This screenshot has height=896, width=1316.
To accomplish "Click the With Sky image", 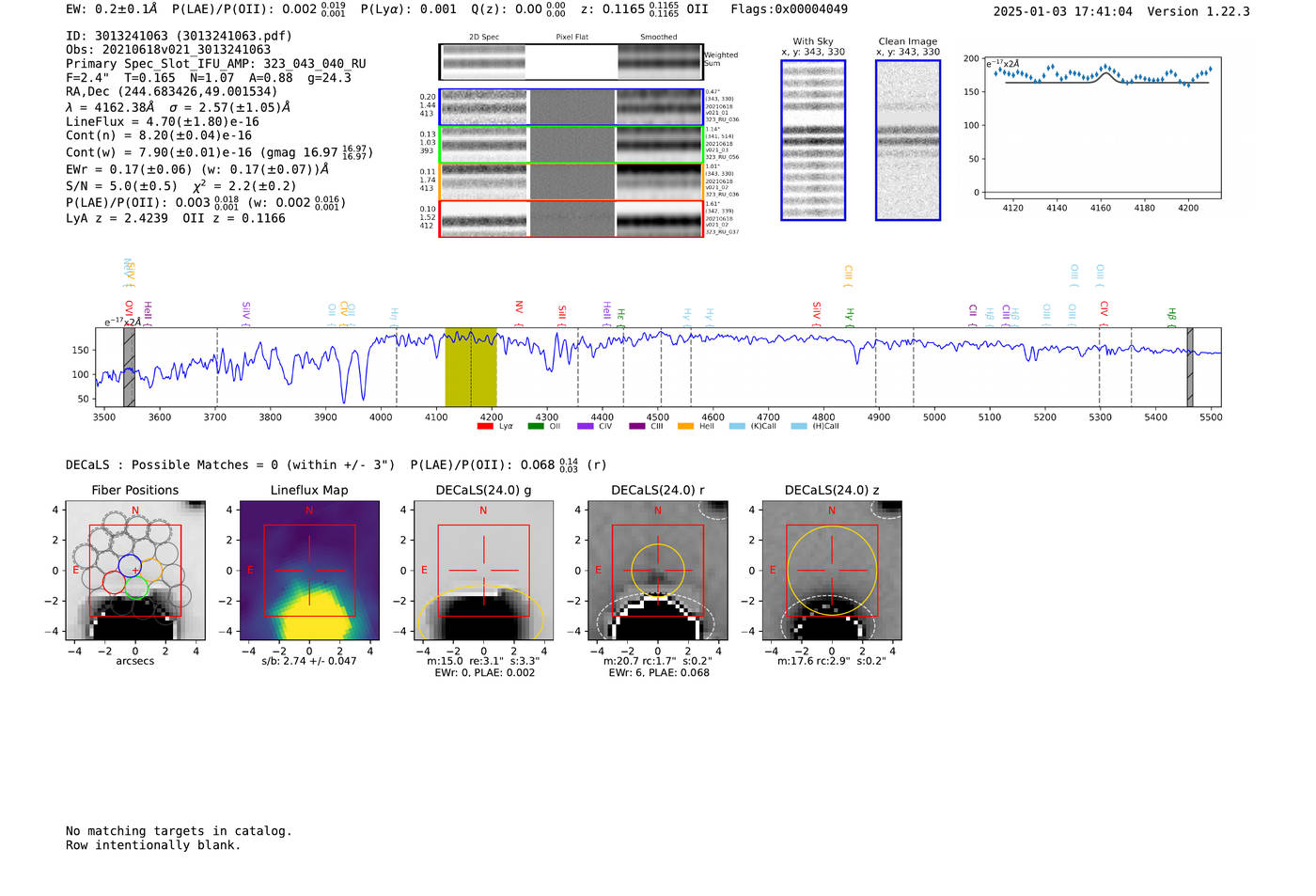I will tap(813, 140).
